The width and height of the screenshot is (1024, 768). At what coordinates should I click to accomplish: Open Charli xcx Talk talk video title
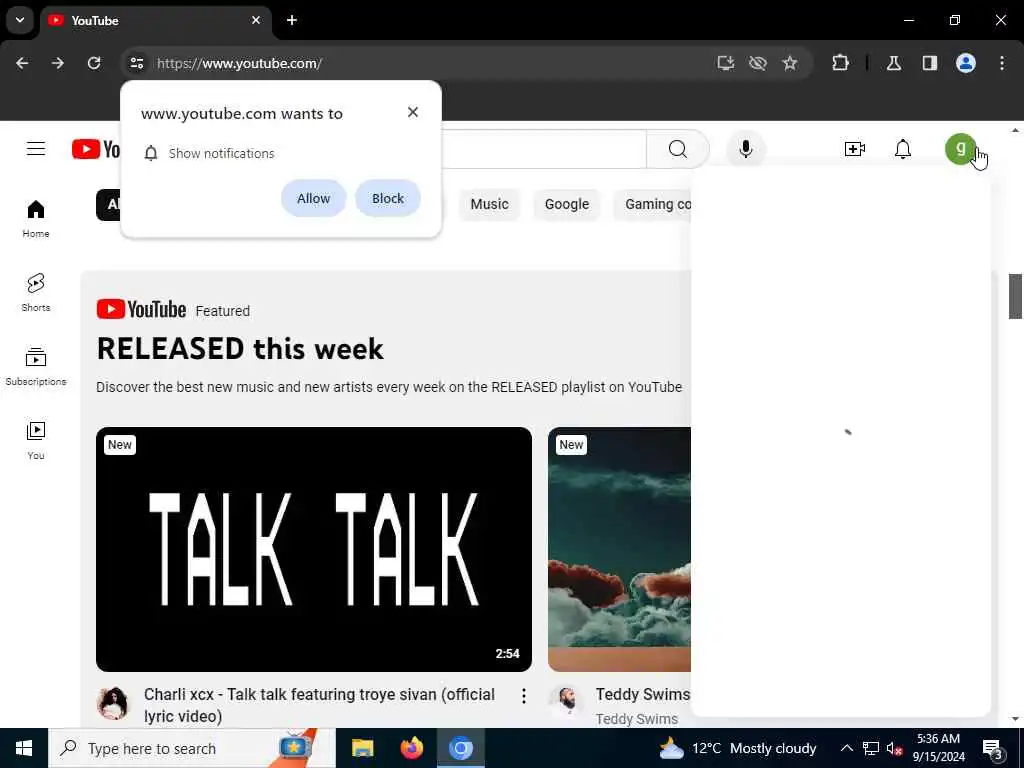pyautogui.click(x=319, y=705)
